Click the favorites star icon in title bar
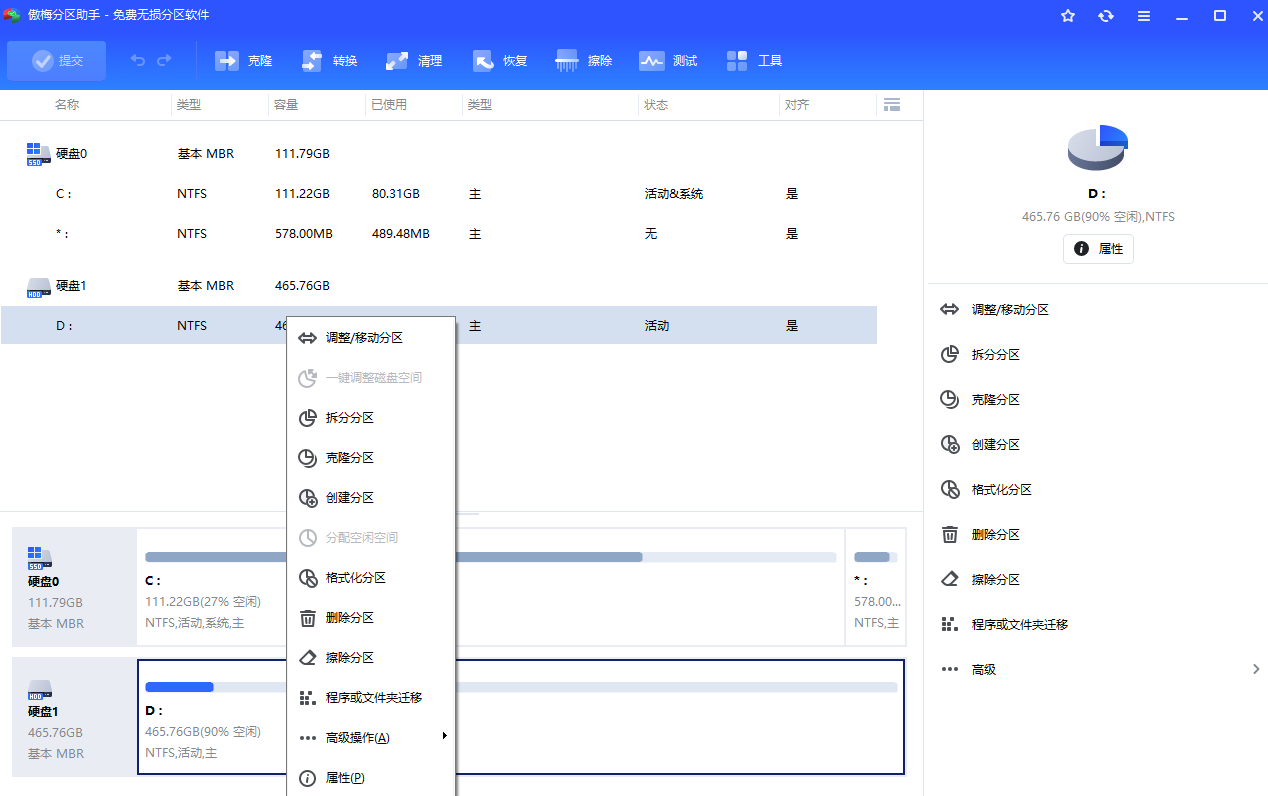The width and height of the screenshot is (1268, 796). pyautogui.click(x=1068, y=16)
